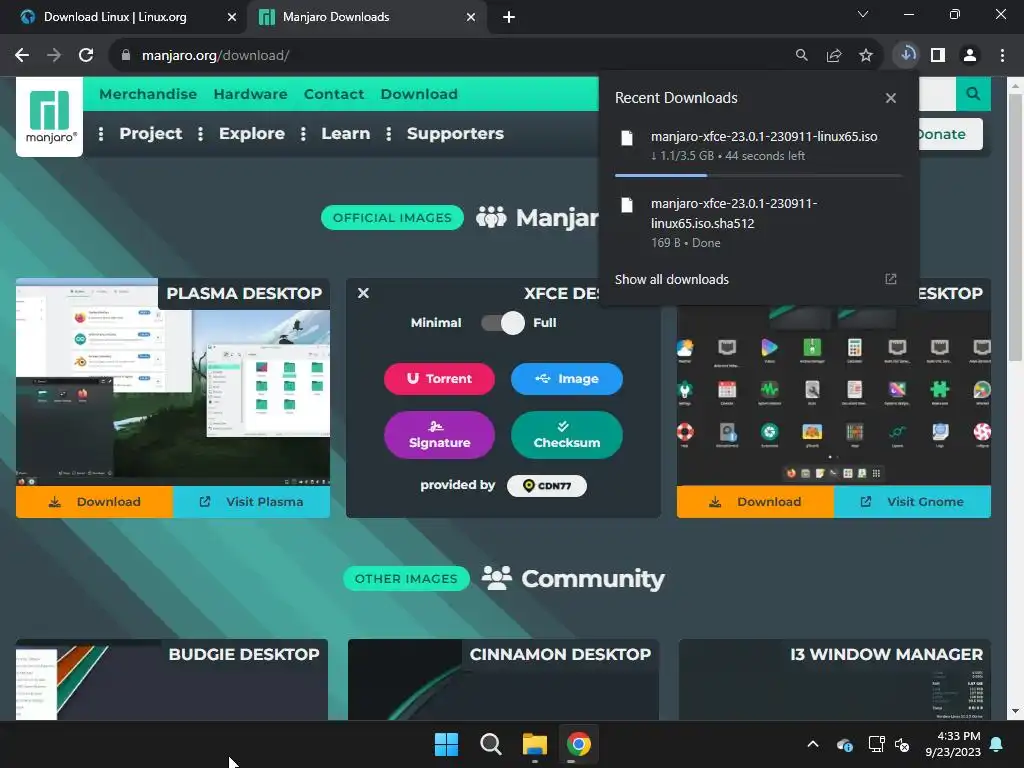Open the Chrome profile icon
This screenshot has width=1024, height=768.
coord(970,56)
